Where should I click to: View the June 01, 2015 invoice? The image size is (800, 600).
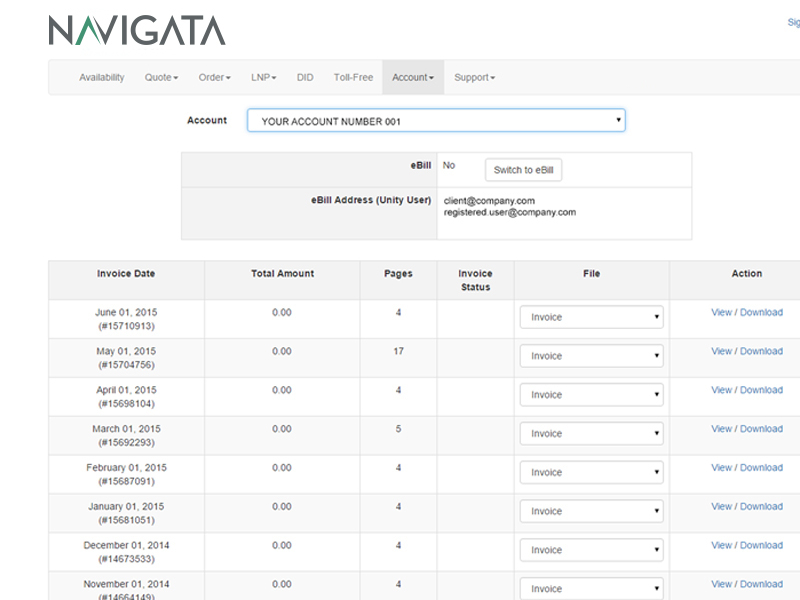(x=721, y=312)
